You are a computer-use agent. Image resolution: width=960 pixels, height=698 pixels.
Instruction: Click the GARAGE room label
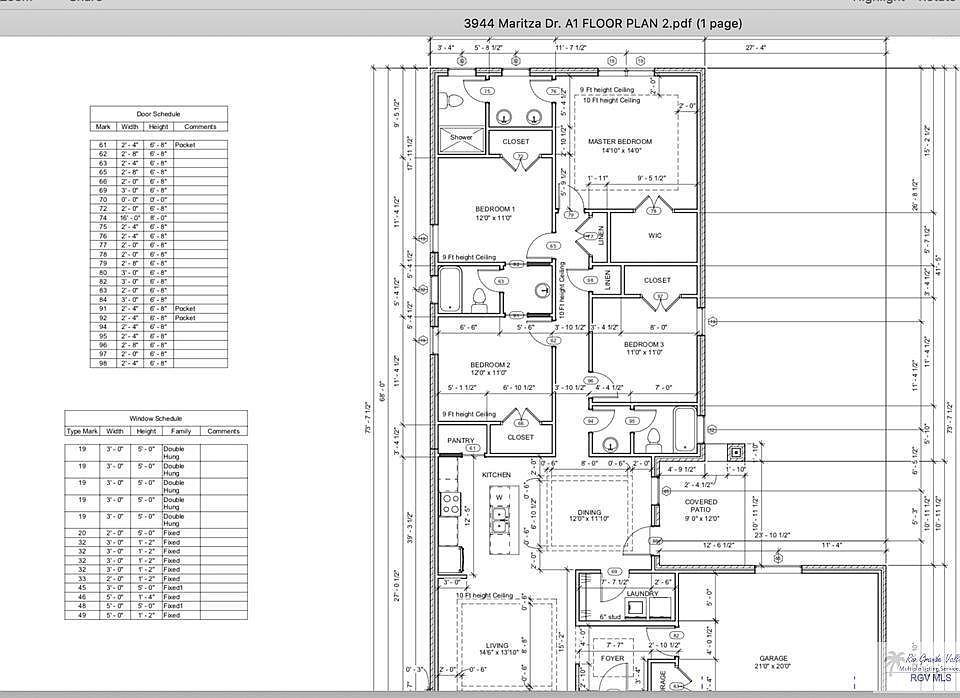pos(773,658)
